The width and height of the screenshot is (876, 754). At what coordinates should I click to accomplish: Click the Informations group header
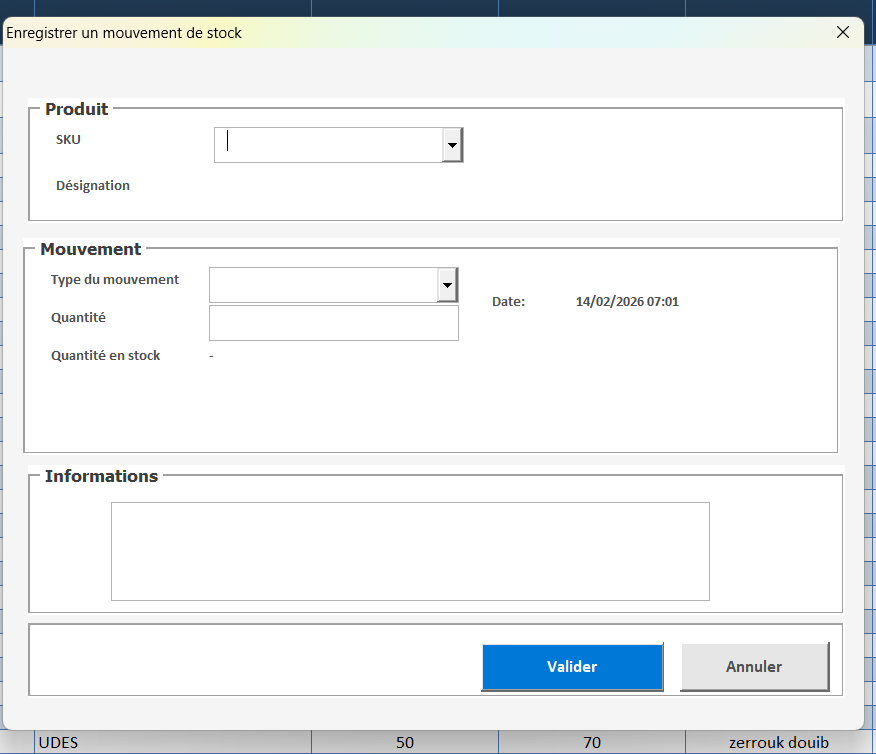coord(101,476)
